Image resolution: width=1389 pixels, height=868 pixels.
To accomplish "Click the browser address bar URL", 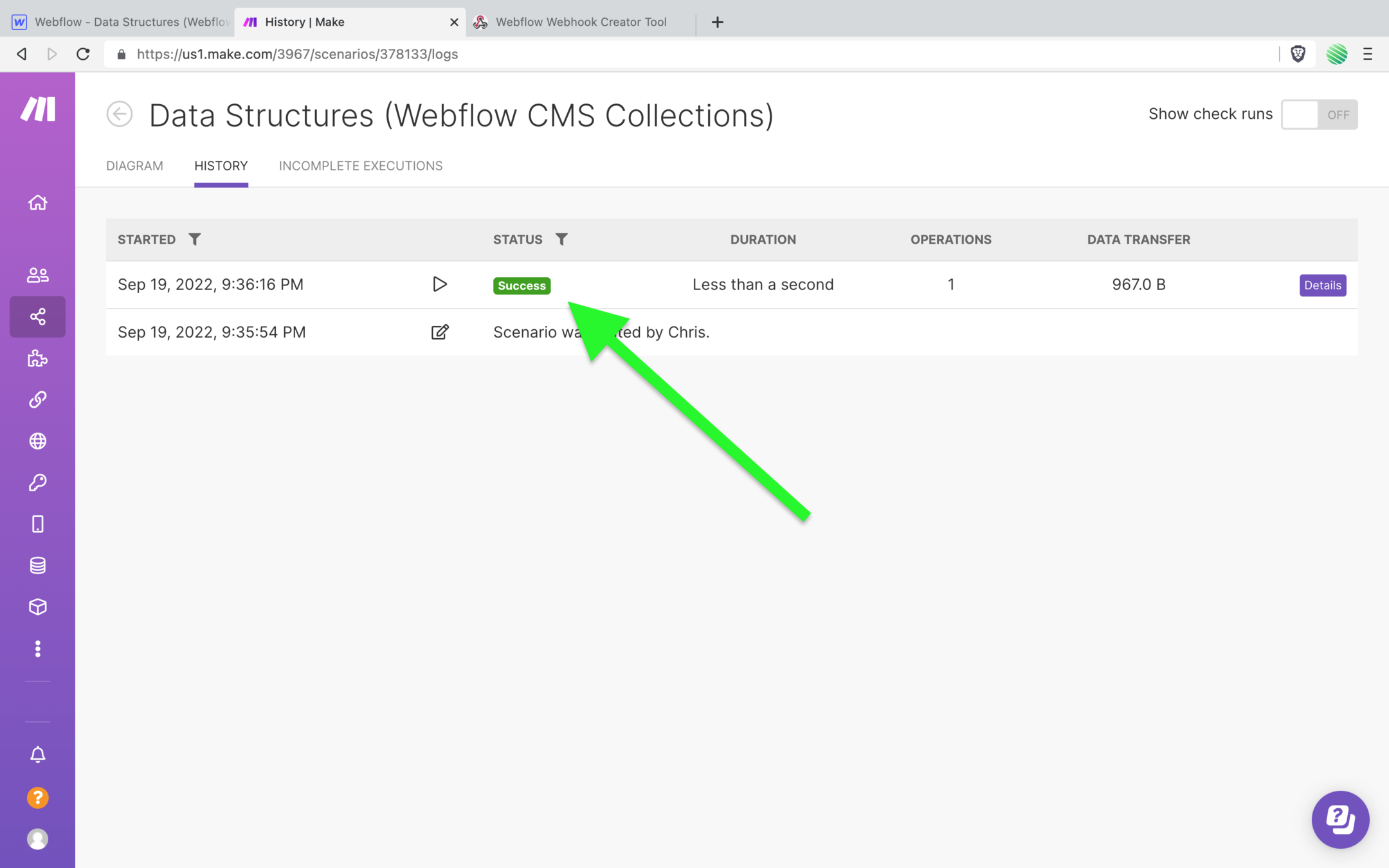I will pos(297,54).
